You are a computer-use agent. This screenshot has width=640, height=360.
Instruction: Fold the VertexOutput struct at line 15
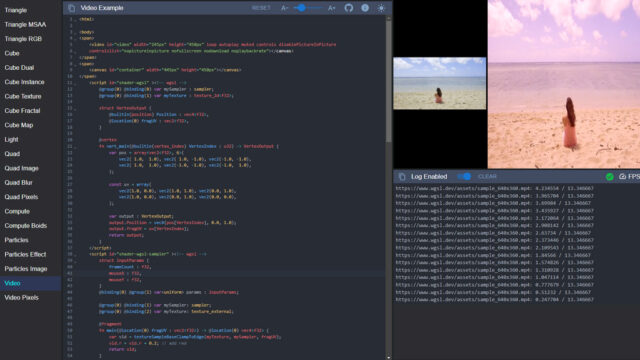pos(75,108)
